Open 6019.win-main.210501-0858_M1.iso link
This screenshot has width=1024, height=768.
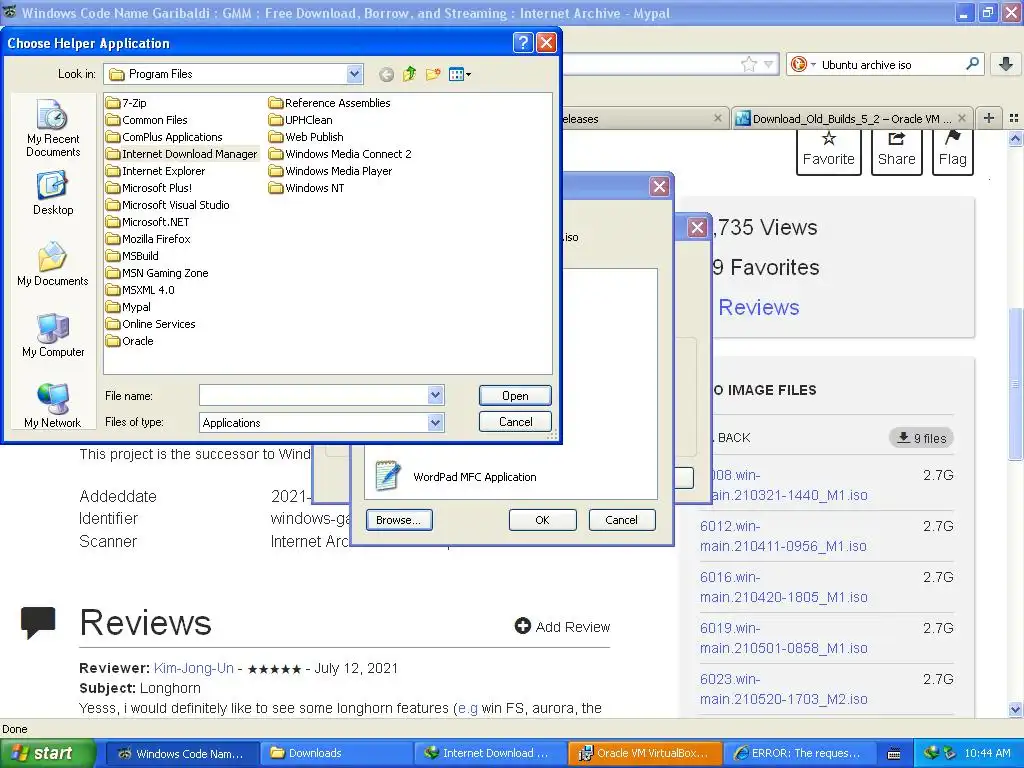coord(783,638)
